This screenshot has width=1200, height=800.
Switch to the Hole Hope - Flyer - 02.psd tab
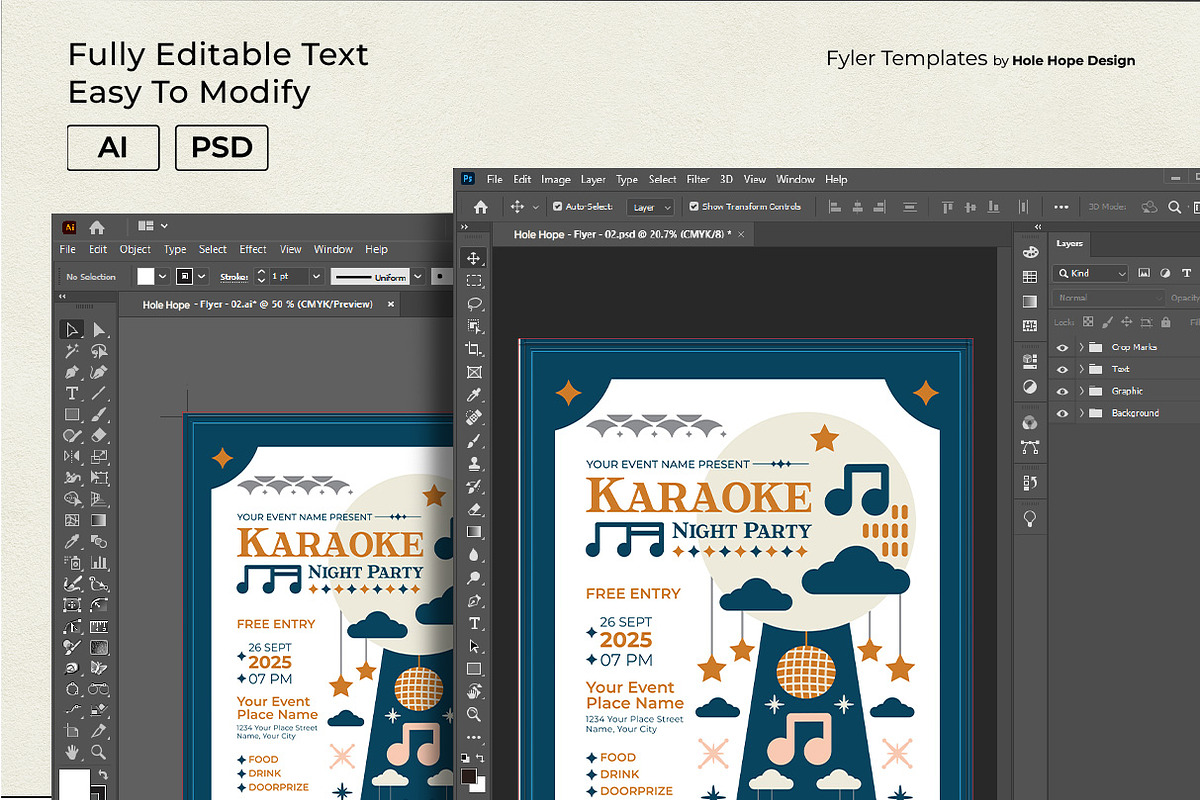point(620,234)
